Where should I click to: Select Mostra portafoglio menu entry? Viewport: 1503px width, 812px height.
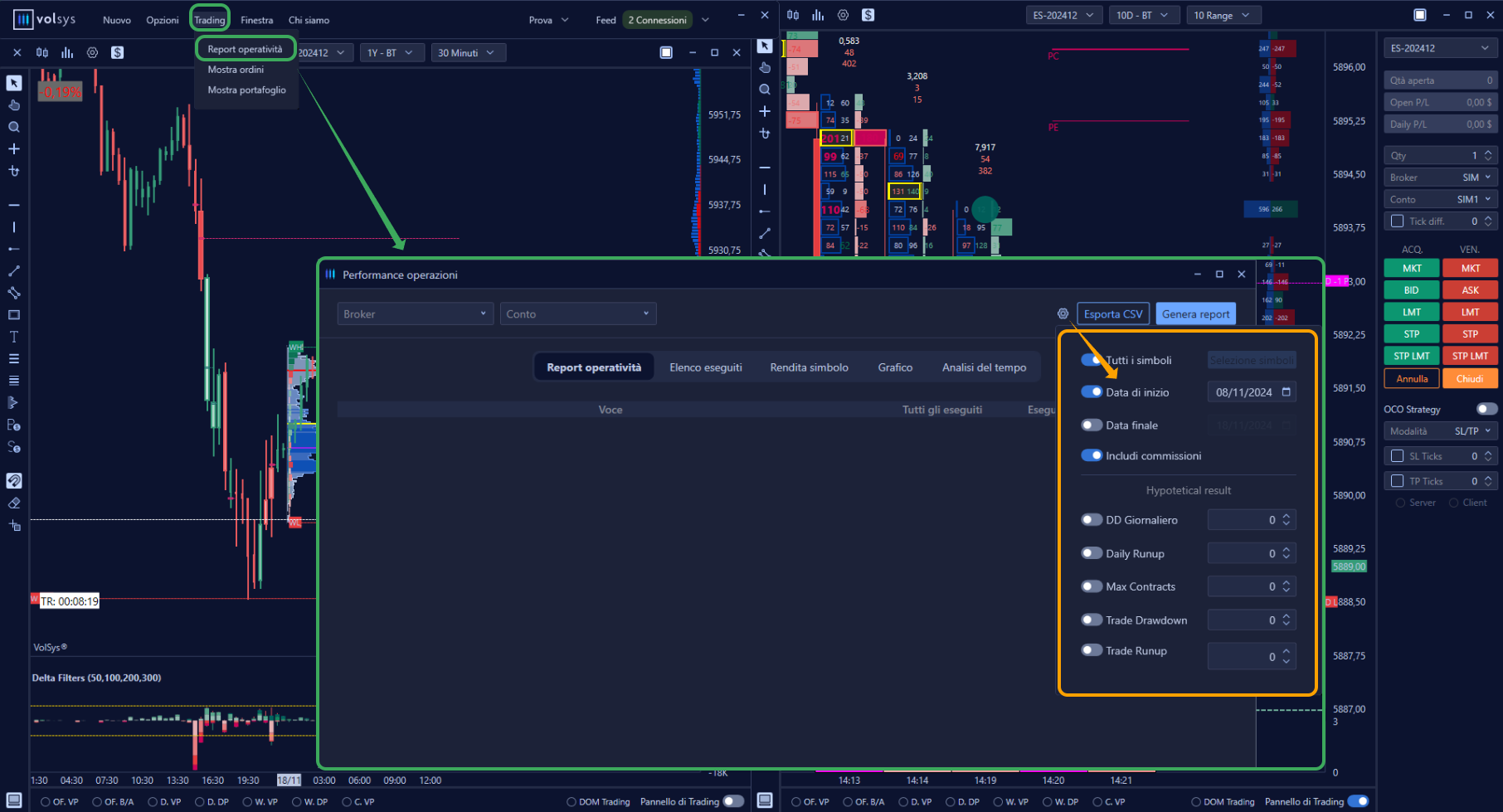pyautogui.click(x=246, y=90)
